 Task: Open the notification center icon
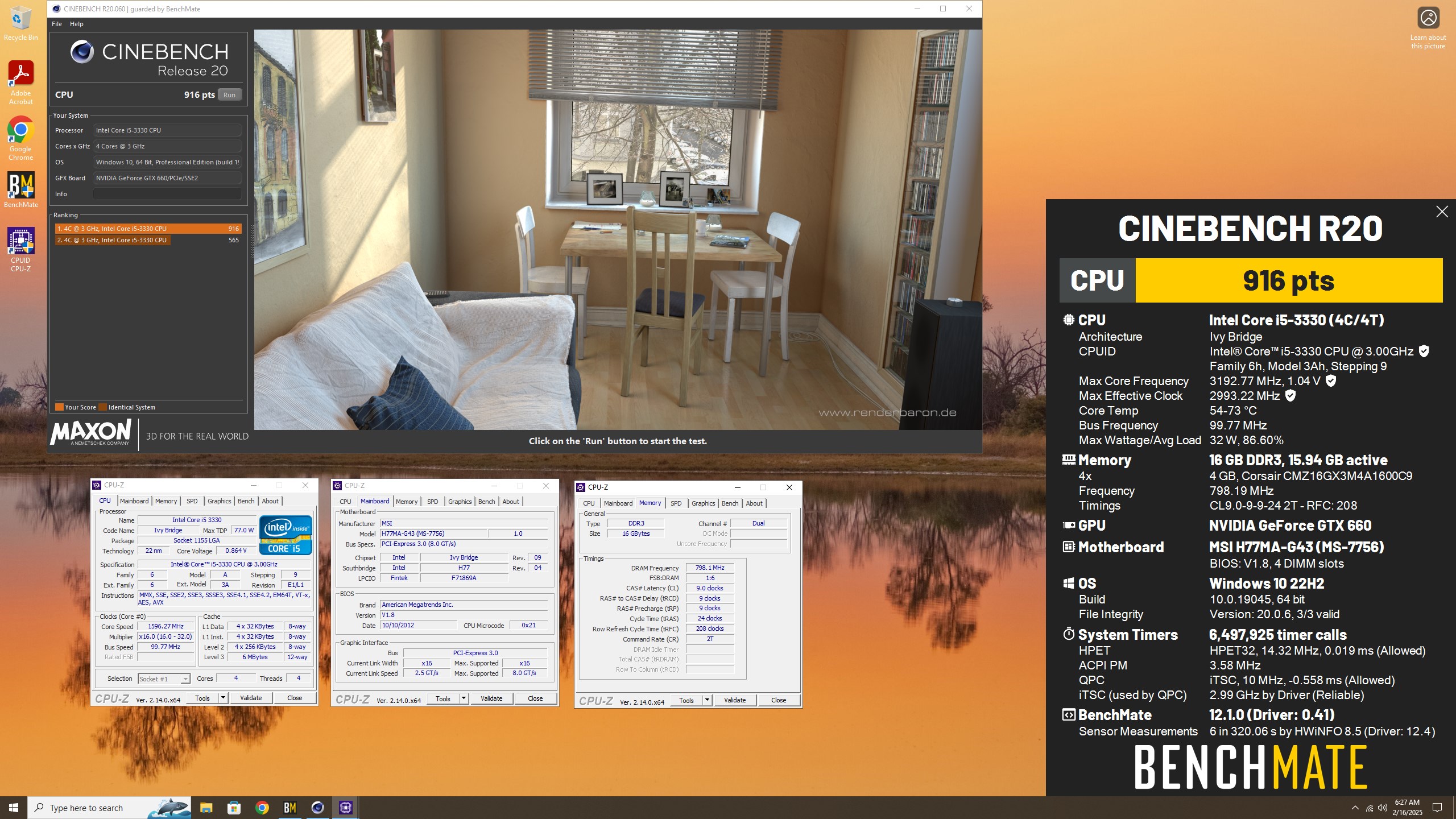(x=1437, y=808)
